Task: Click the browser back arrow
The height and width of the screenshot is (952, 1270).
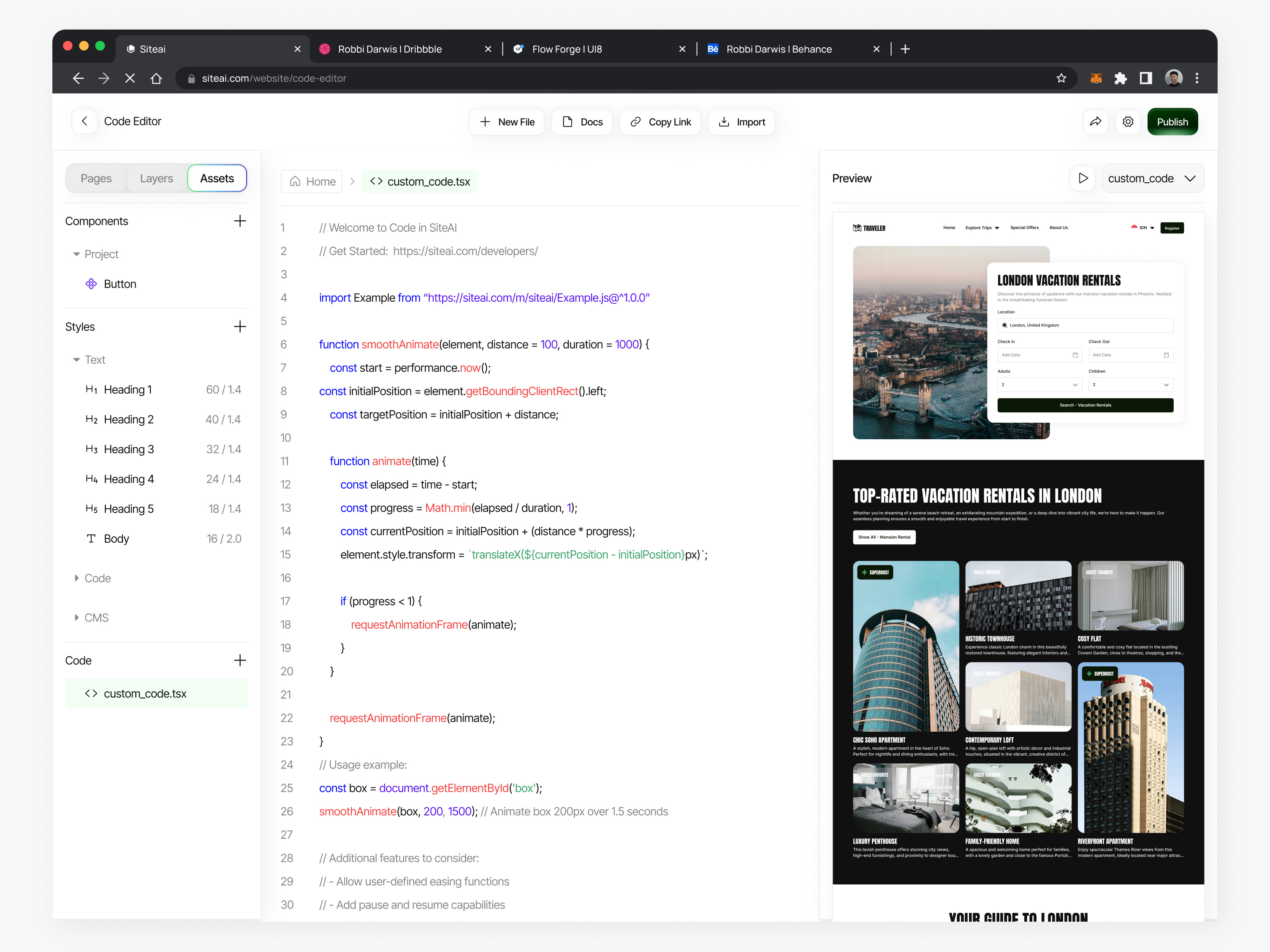Action: tap(78, 78)
